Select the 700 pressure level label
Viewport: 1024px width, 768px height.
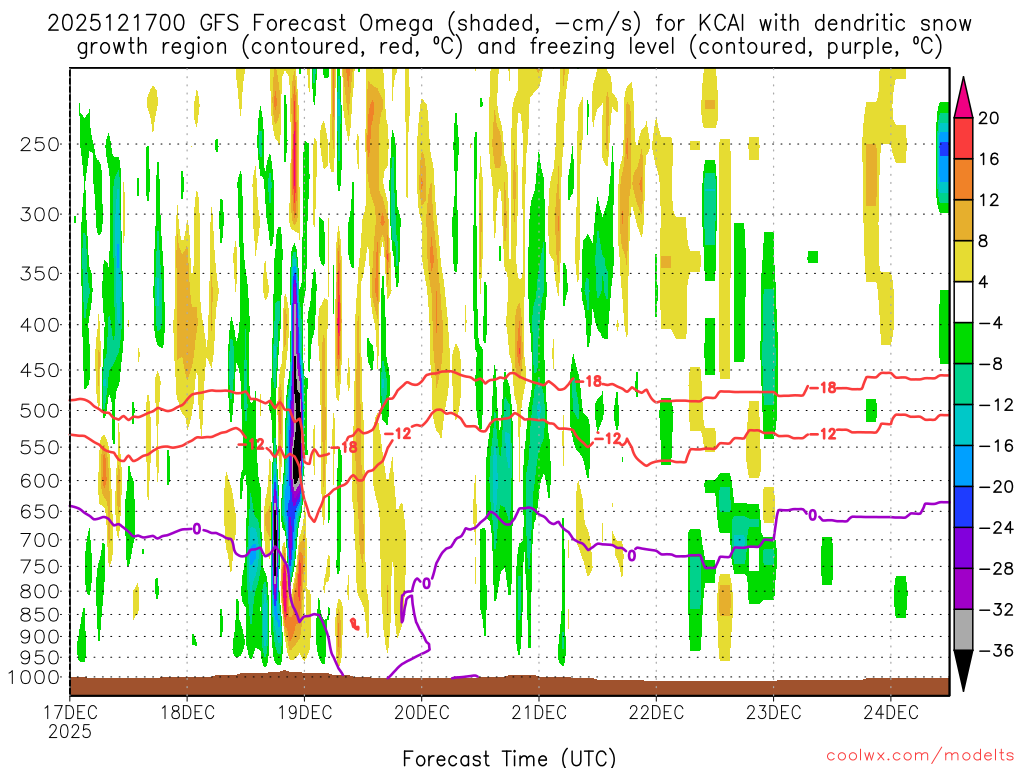click(x=40, y=540)
